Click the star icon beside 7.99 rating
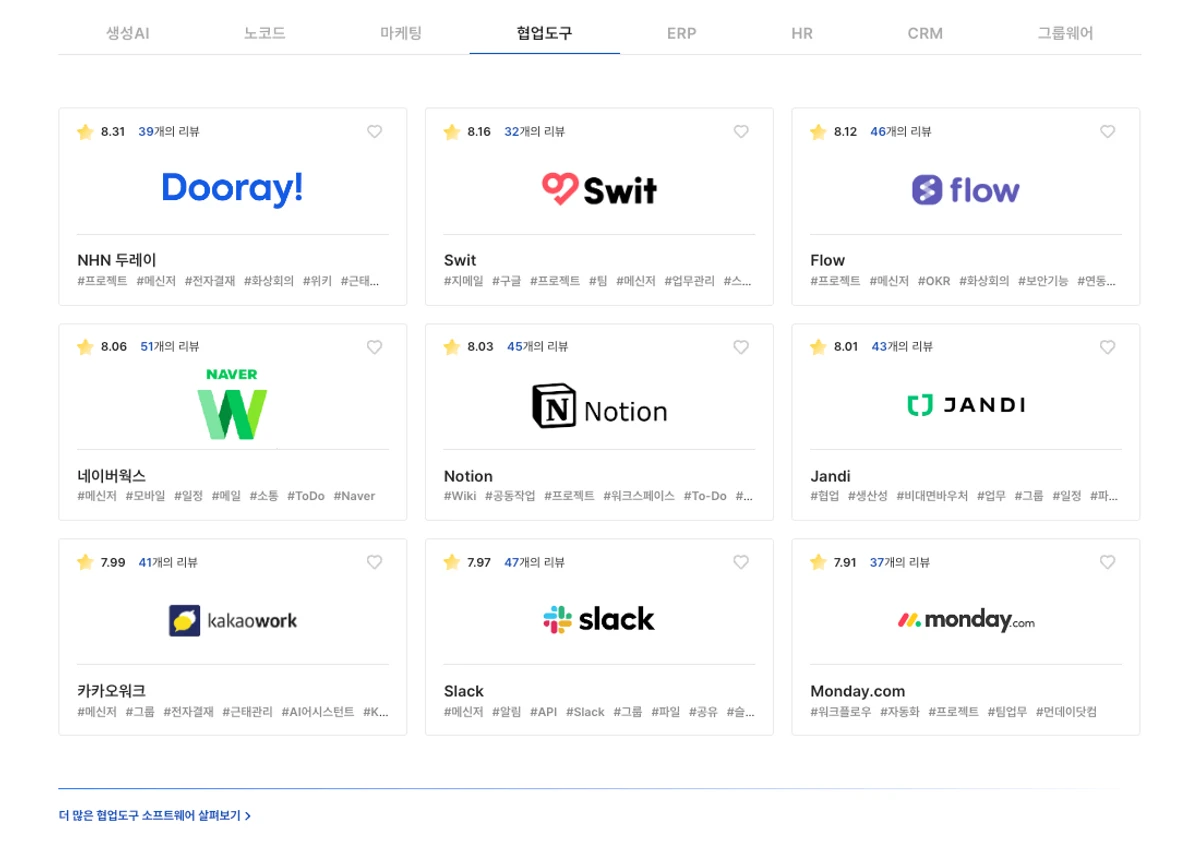The image size is (1200, 843). 85,562
